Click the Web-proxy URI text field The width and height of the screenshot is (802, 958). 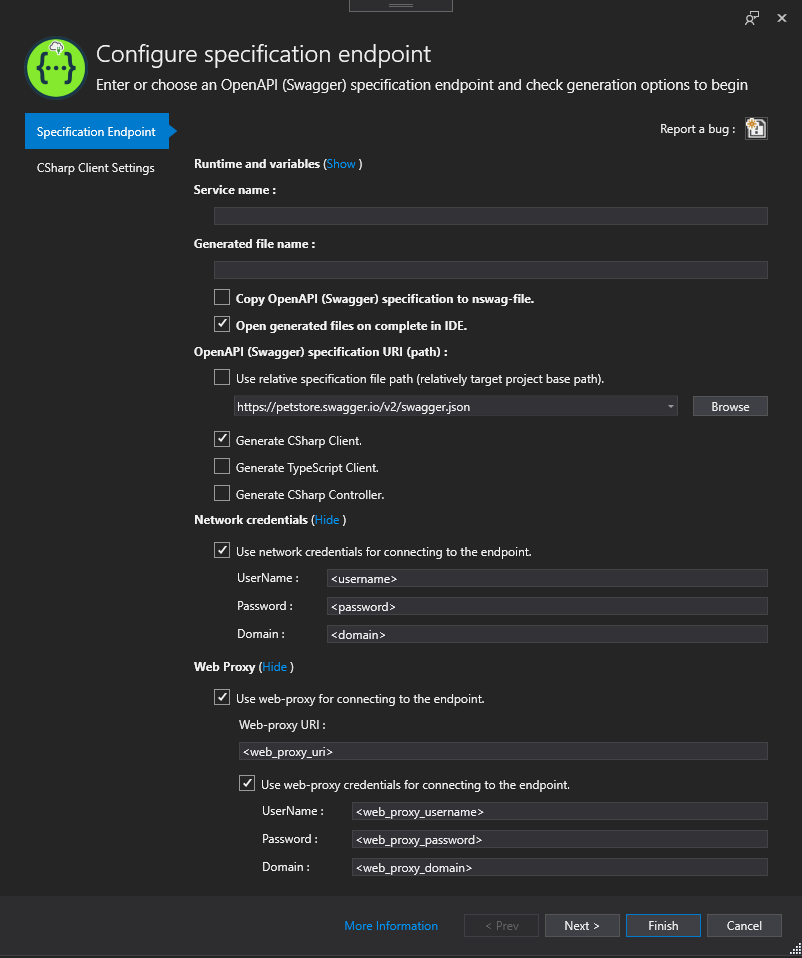click(x=503, y=751)
